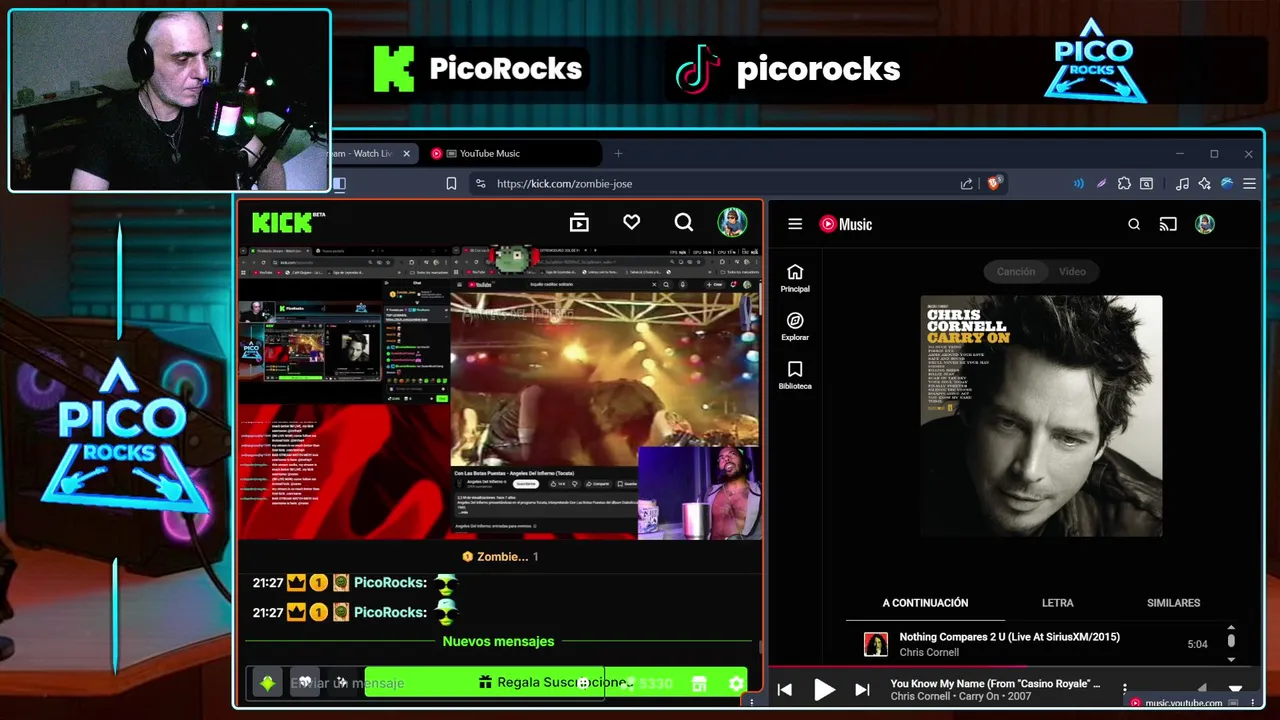Open the Kick following heart icon

631,222
